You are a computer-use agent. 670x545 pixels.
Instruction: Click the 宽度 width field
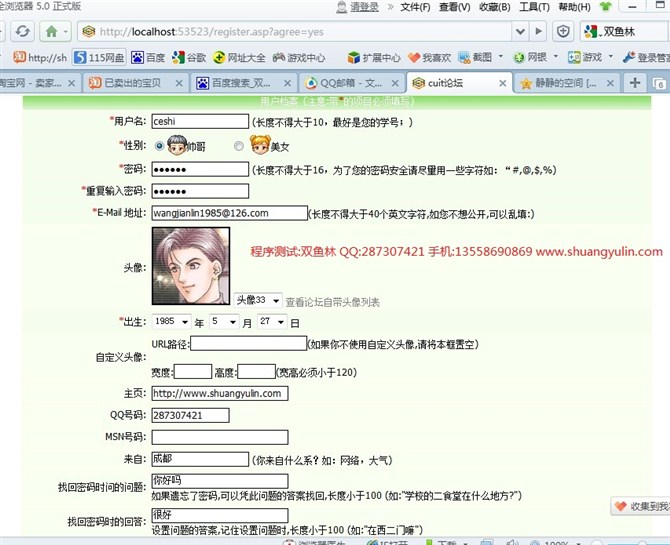click(x=193, y=372)
